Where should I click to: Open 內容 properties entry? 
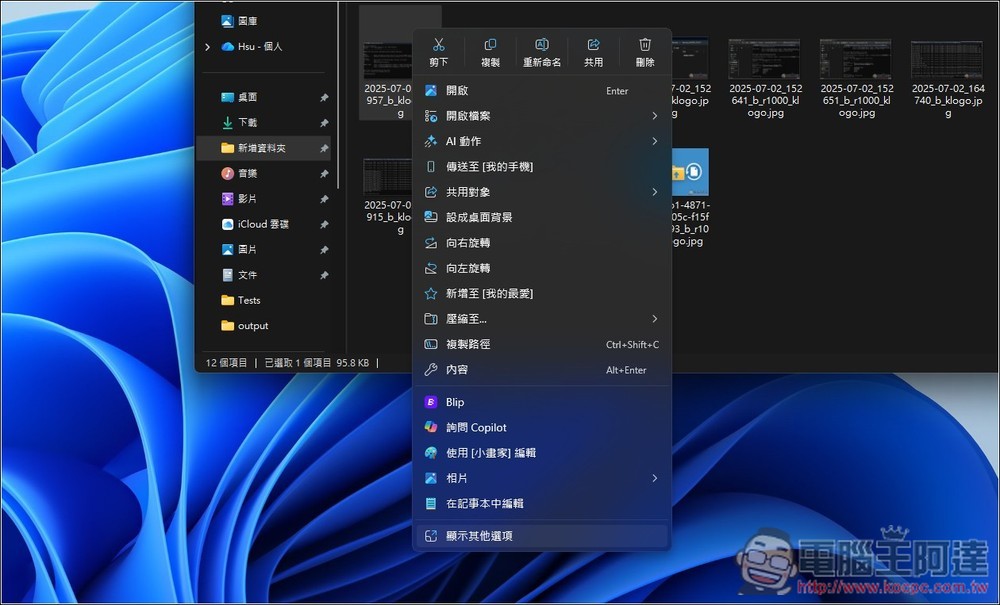click(x=541, y=370)
